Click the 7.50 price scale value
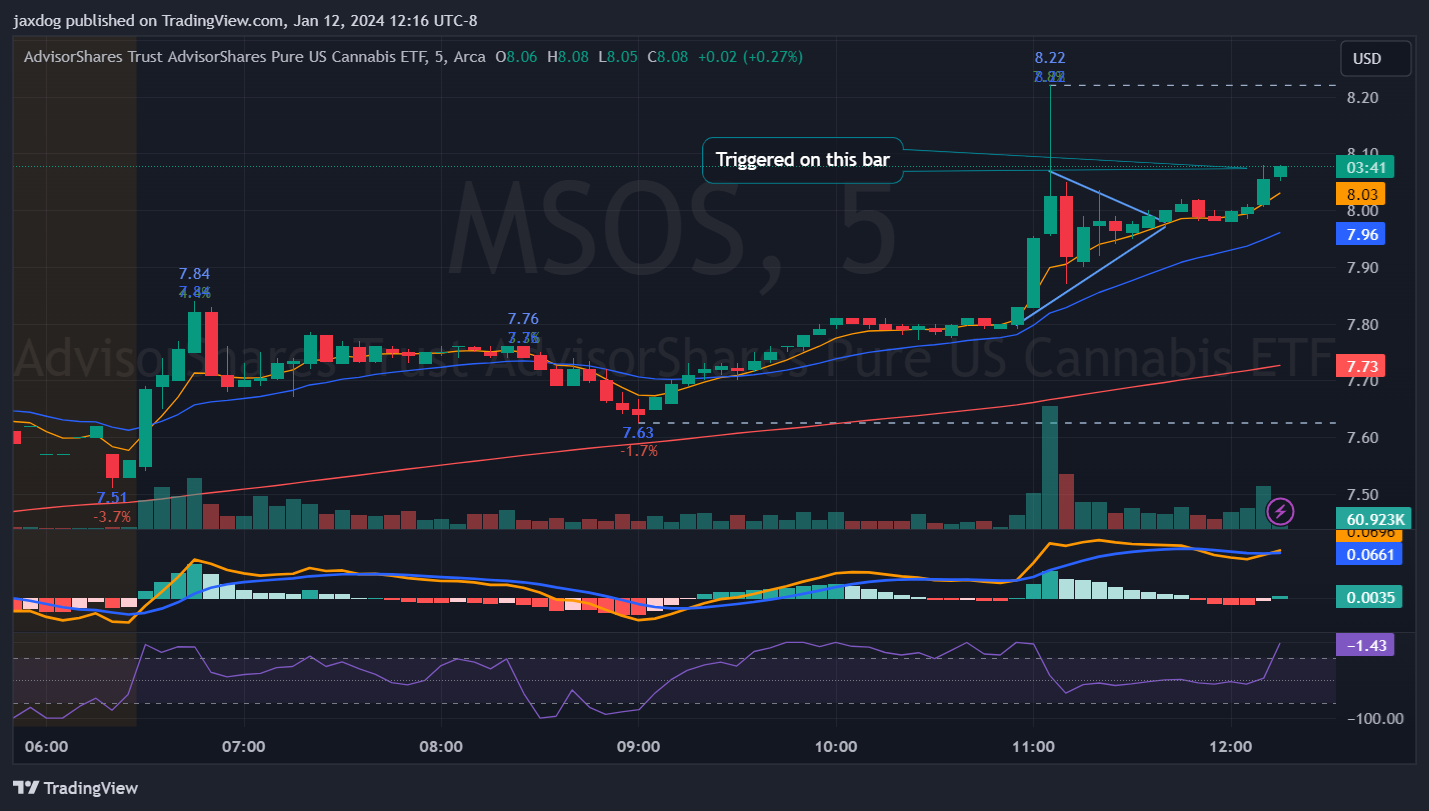Screen dimensions: 1429x811 coord(1363,495)
